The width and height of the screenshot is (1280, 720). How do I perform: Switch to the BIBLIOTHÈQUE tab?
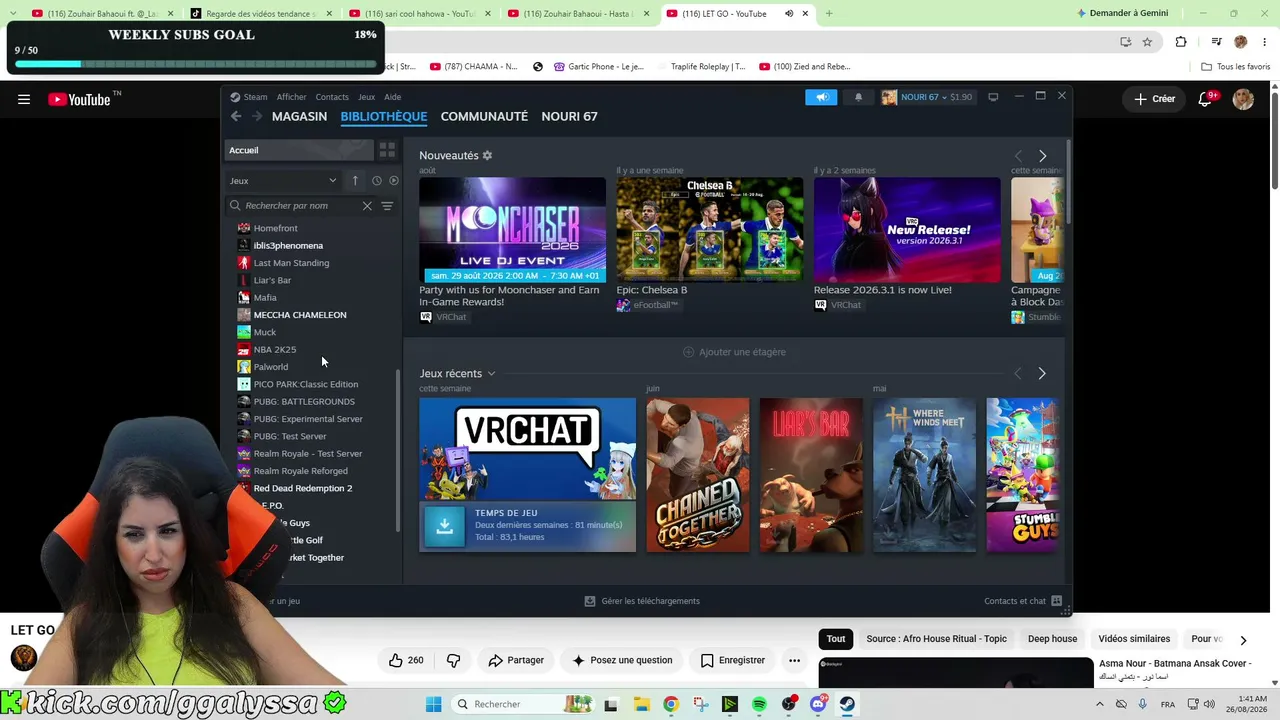pyautogui.click(x=384, y=116)
